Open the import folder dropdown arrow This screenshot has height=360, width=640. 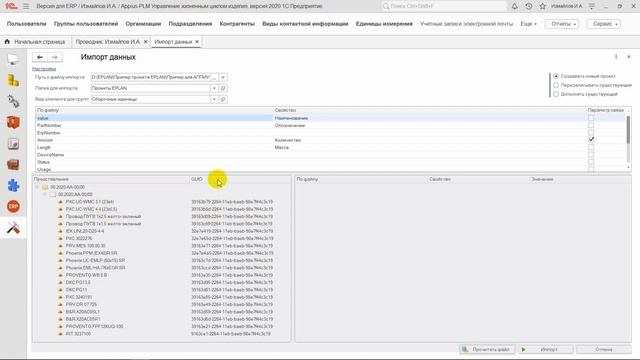click(x=214, y=88)
